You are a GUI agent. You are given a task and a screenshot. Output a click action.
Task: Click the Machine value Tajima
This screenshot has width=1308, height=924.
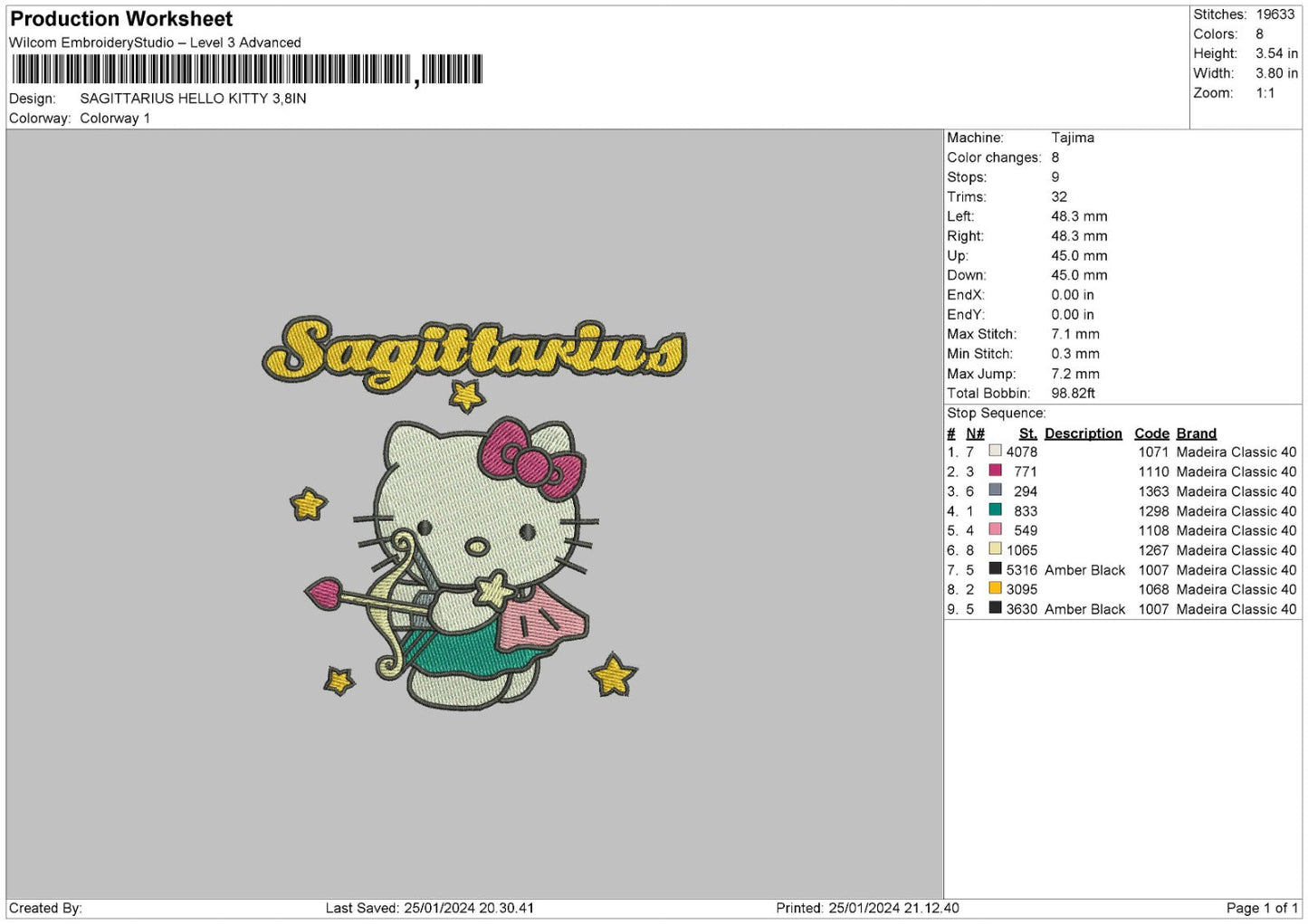1073,138
